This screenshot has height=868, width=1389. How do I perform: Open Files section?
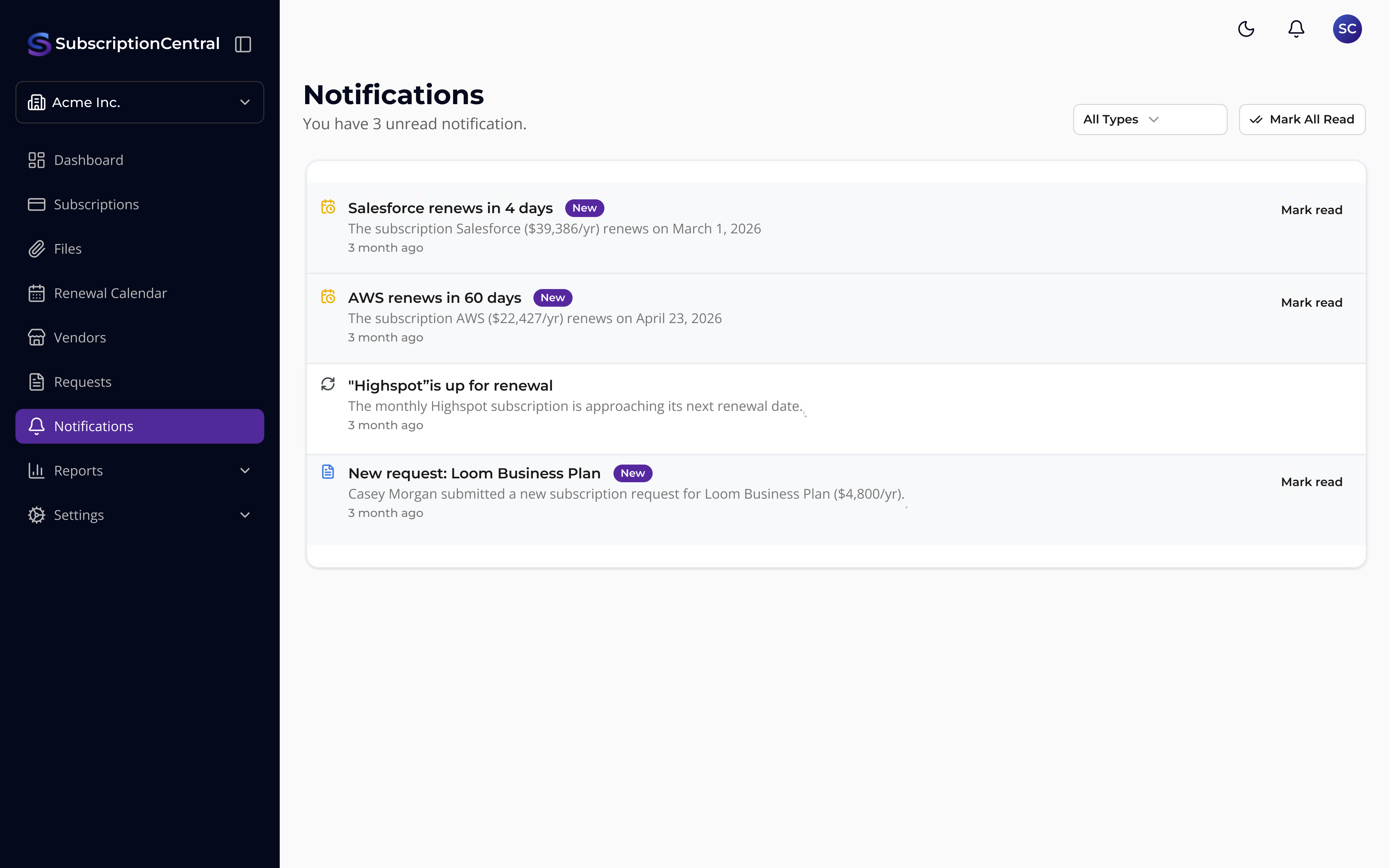(x=140, y=249)
